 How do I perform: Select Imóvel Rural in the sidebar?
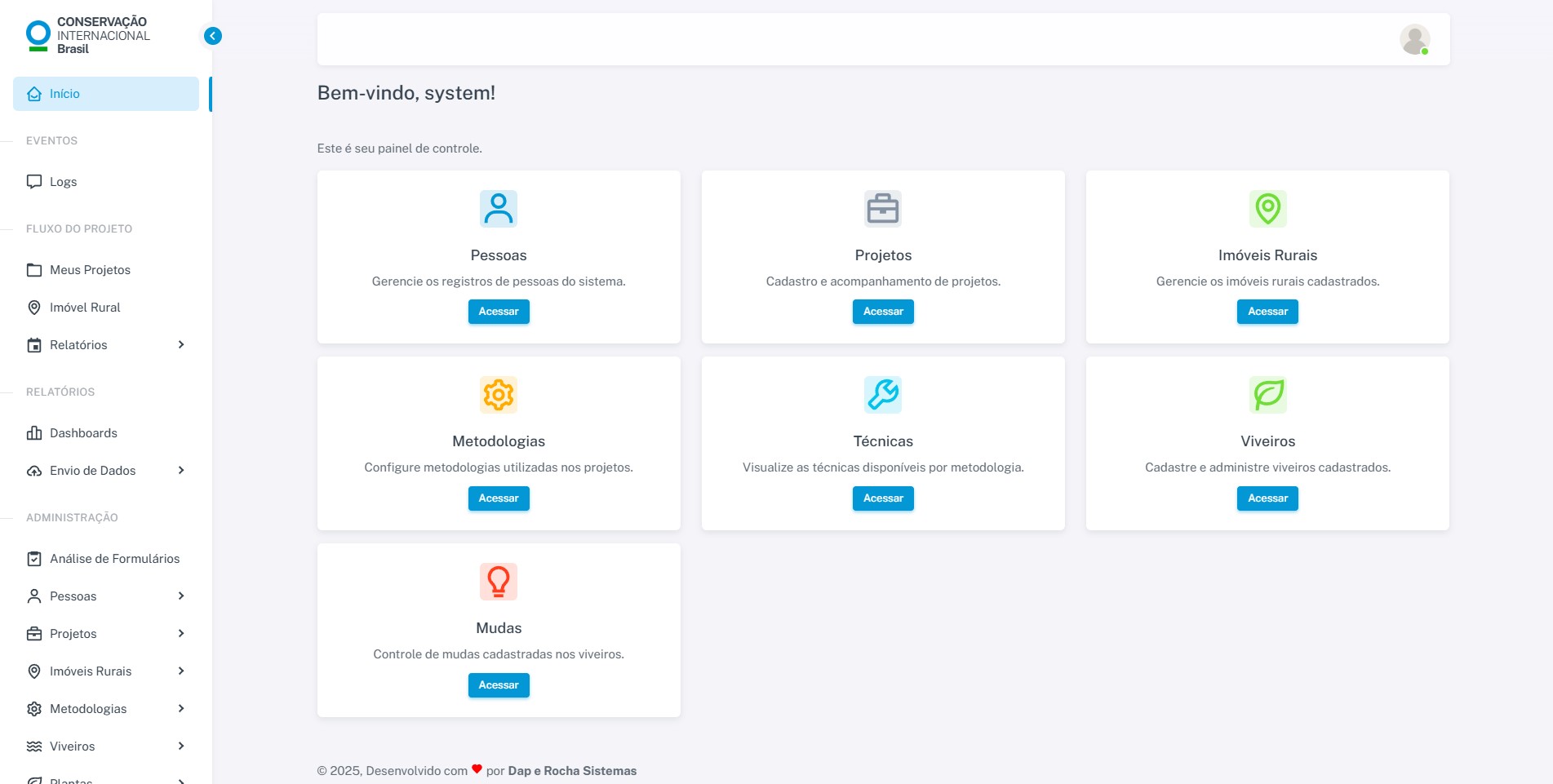[106, 308]
